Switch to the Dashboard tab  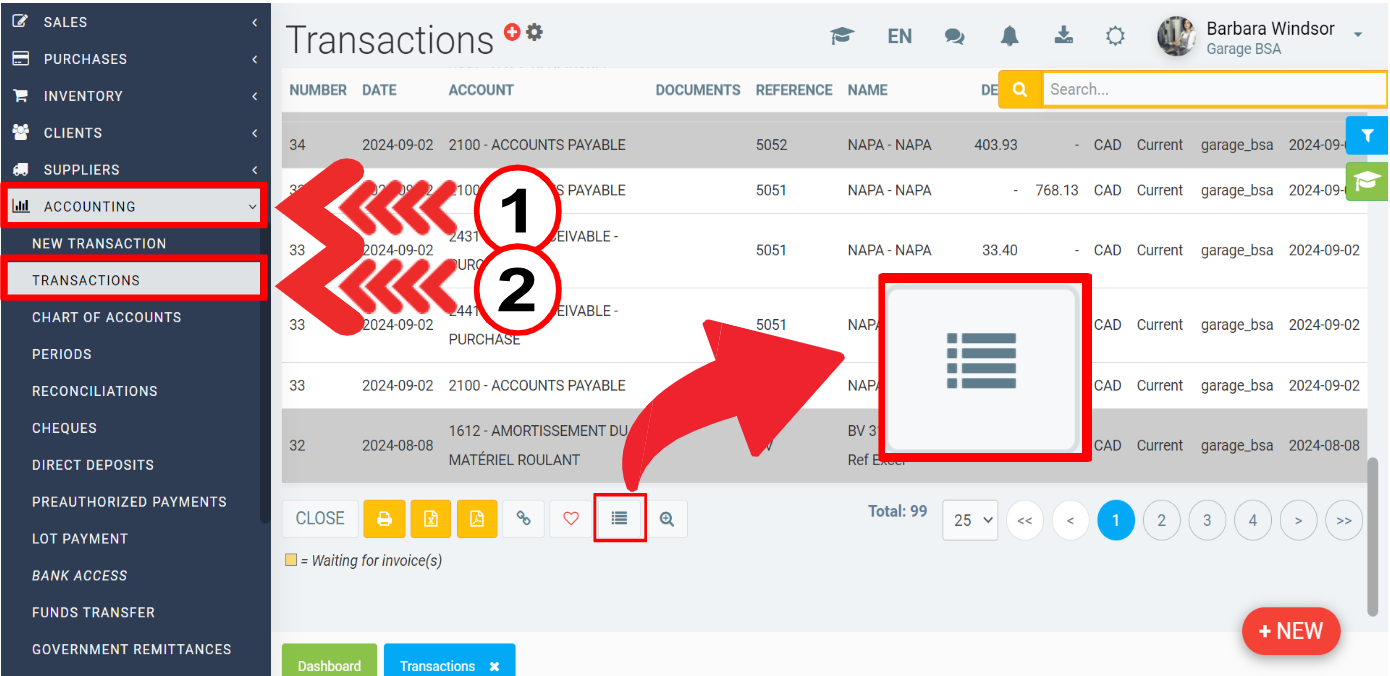[329, 665]
